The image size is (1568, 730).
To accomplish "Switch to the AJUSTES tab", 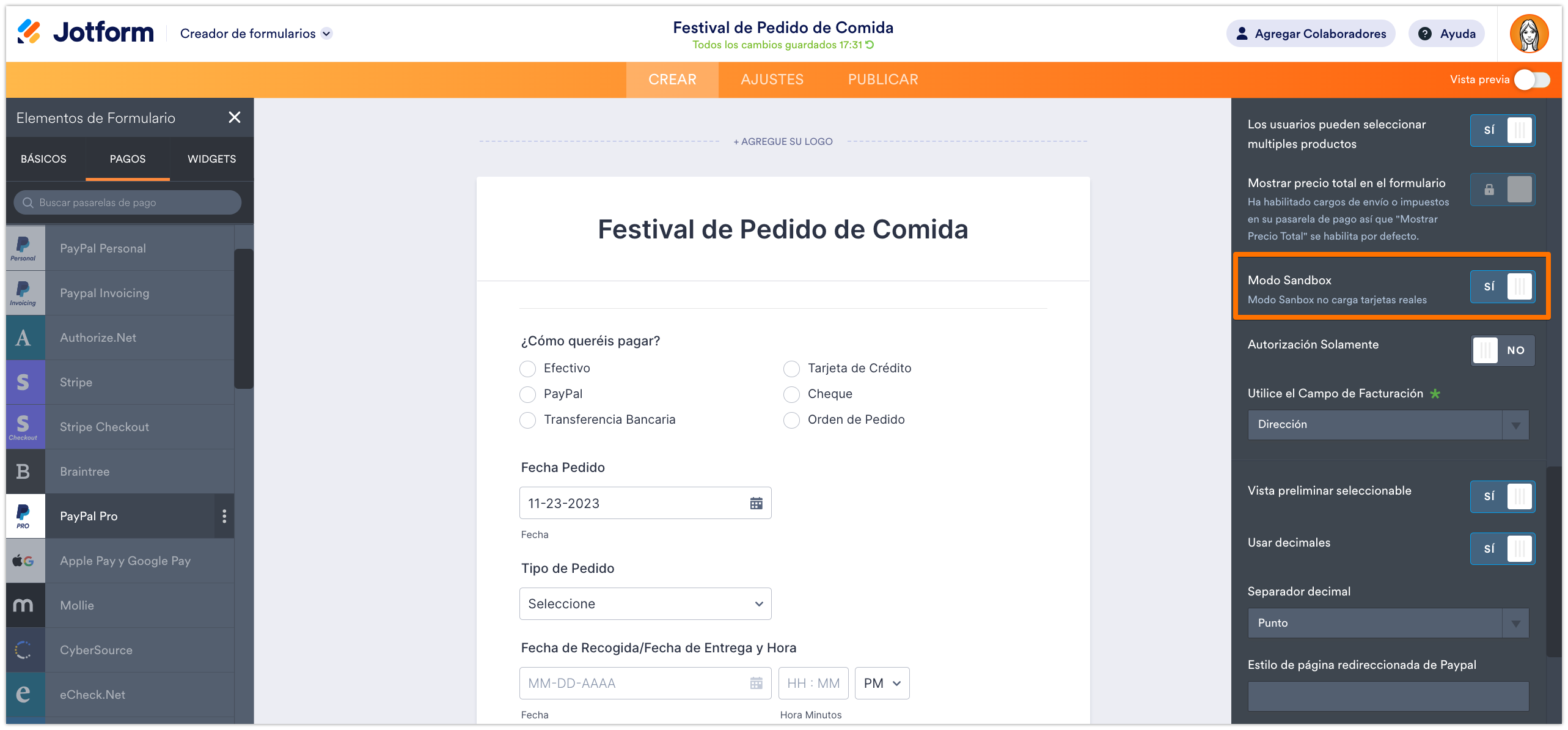I will tap(772, 79).
